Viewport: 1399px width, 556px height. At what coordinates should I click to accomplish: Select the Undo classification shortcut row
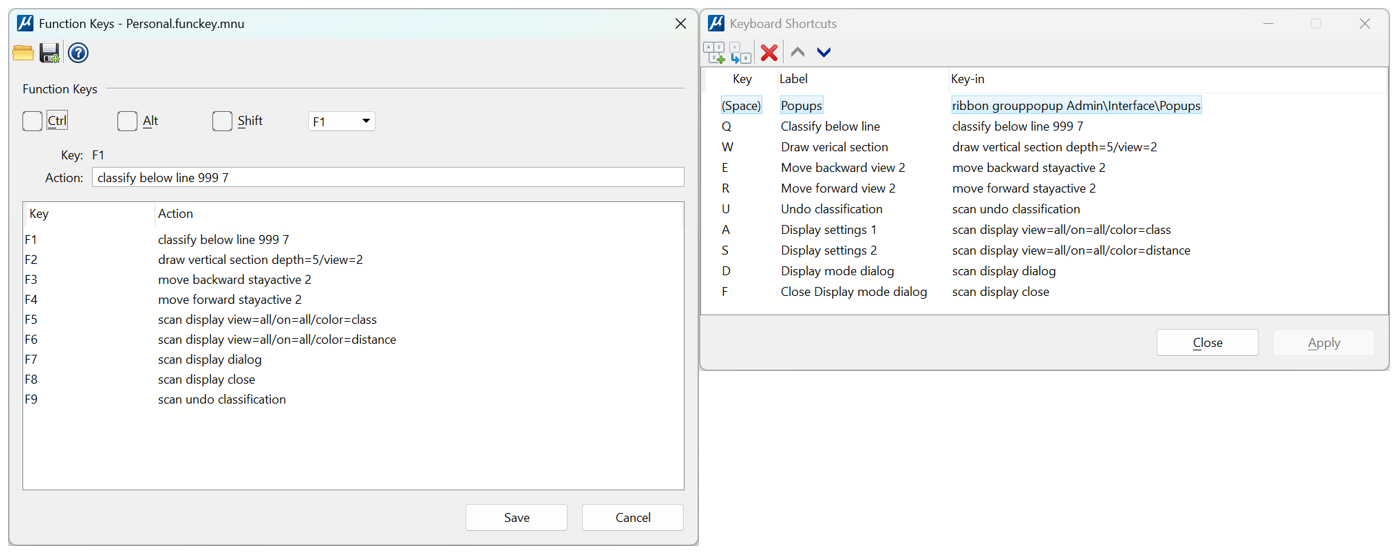click(831, 209)
